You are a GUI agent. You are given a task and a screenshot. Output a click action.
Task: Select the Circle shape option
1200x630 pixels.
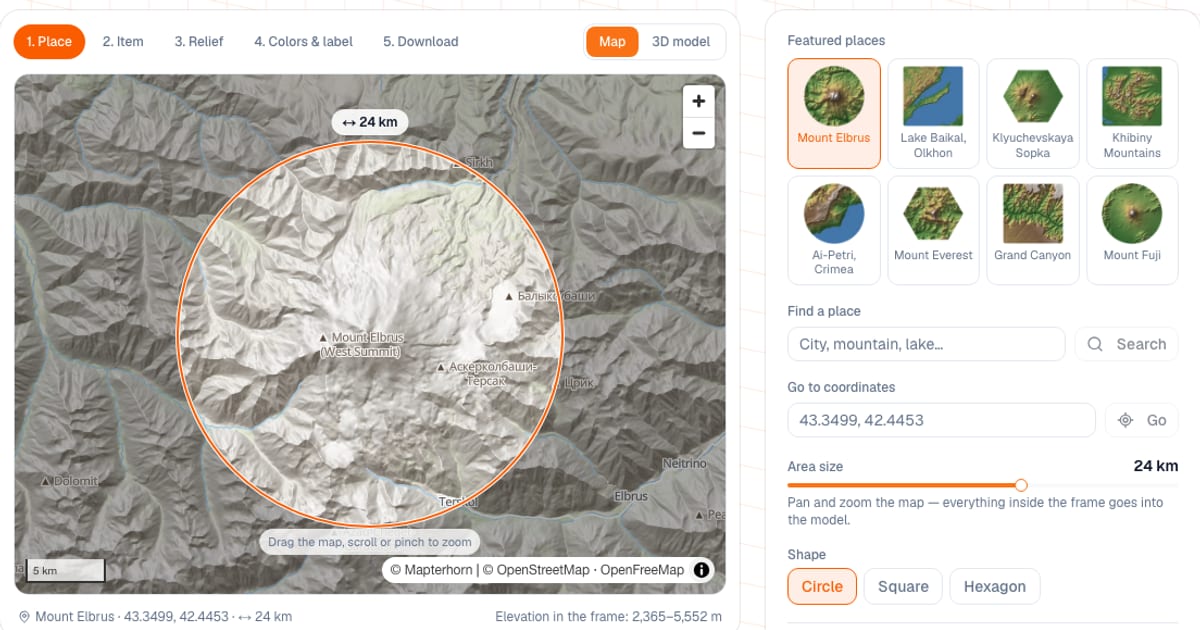[x=822, y=587]
